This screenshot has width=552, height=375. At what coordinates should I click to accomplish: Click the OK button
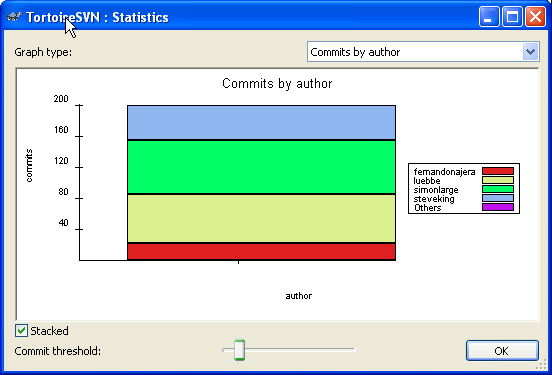pyautogui.click(x=502, y=351)
